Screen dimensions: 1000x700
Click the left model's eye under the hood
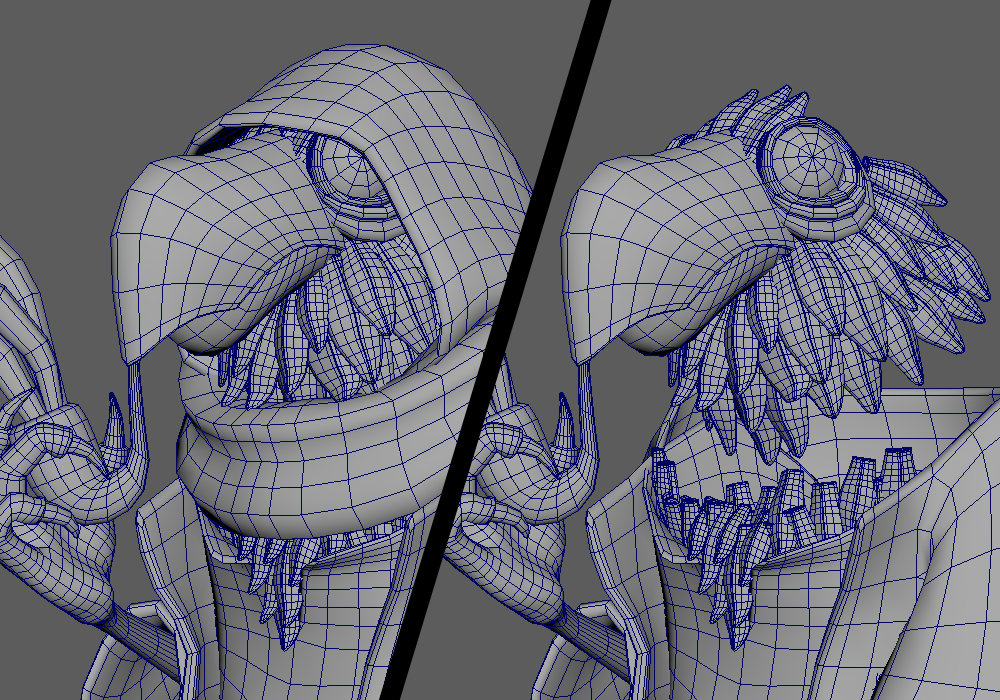[x=352, y=172]
